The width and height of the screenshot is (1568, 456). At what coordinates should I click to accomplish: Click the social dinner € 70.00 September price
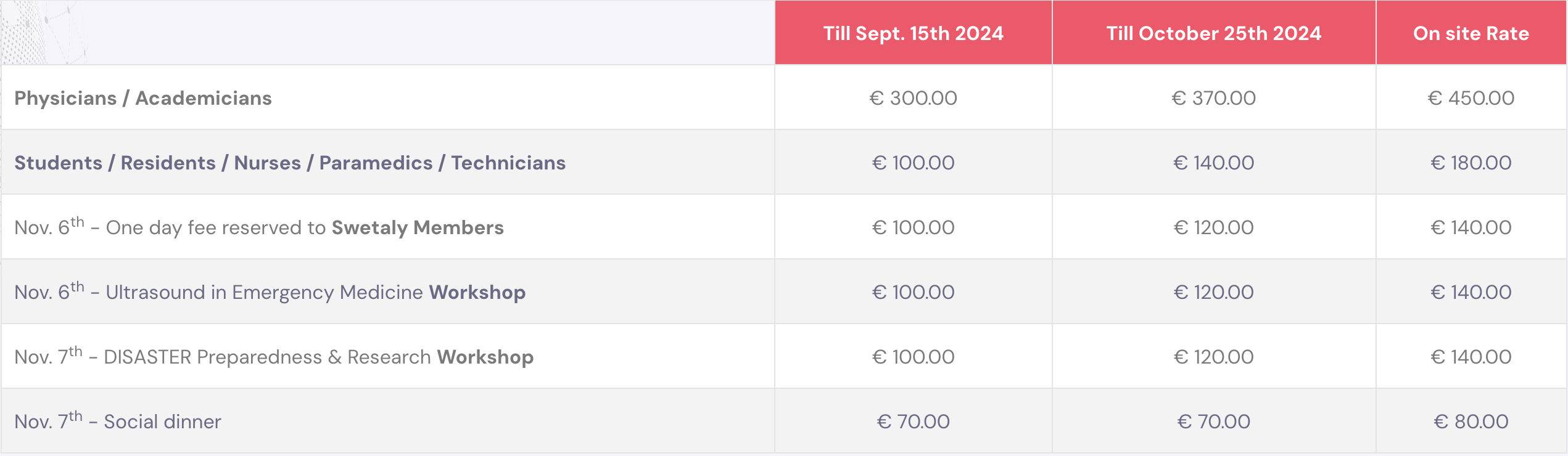click(x=913, y=421)
